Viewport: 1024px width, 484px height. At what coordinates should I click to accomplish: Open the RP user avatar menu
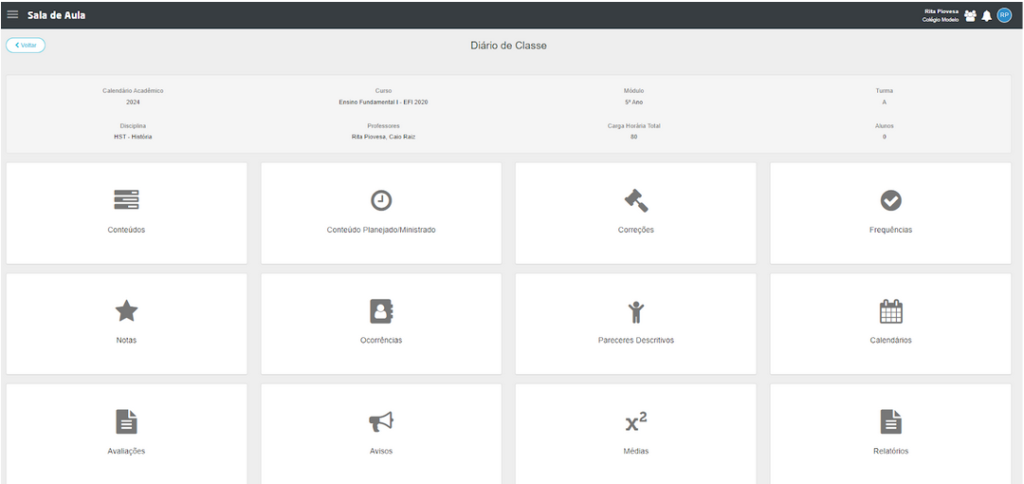point(1006,15)
